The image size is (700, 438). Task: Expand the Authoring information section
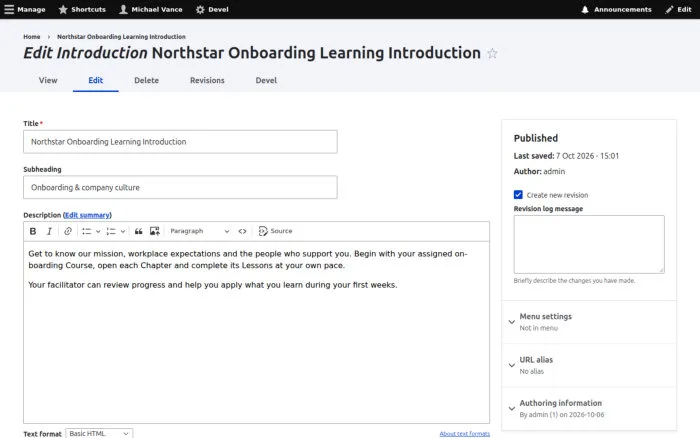click(x=589, y=408)
